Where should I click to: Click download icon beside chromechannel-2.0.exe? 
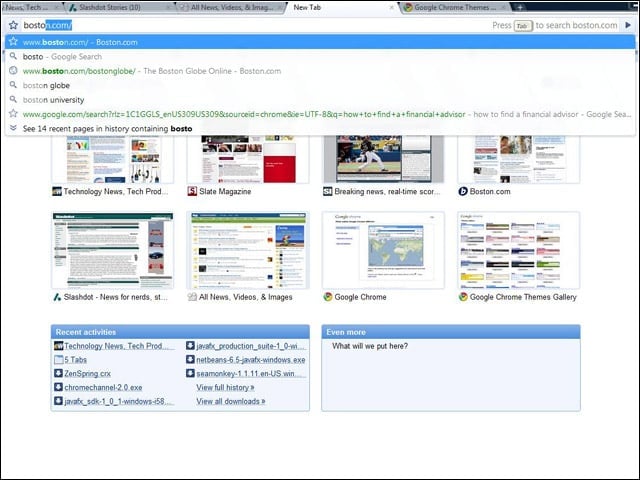coord(58,387)
